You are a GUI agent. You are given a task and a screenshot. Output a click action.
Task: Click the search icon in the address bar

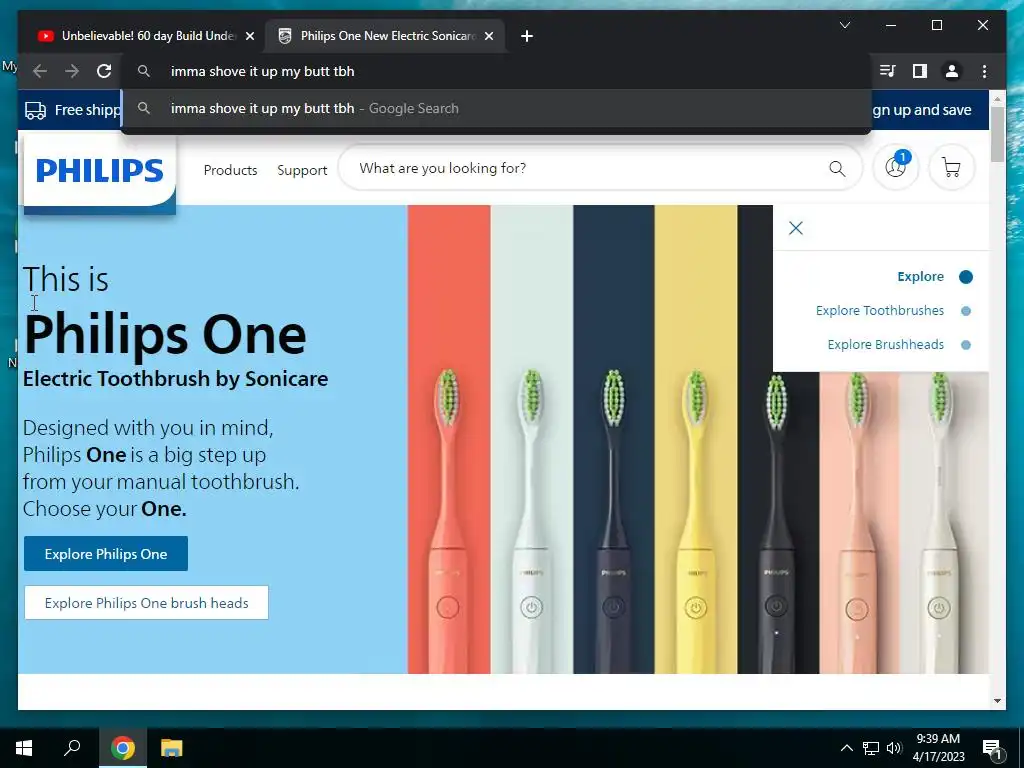pos(144,71)
